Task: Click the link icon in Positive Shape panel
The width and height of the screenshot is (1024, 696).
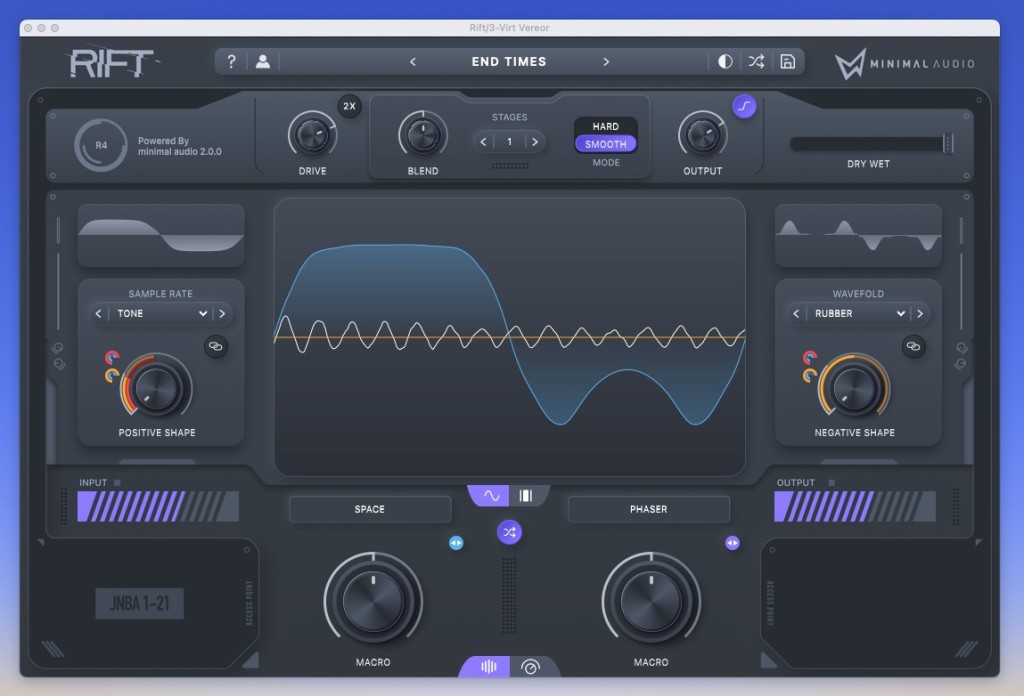Action: coord(215,346)
